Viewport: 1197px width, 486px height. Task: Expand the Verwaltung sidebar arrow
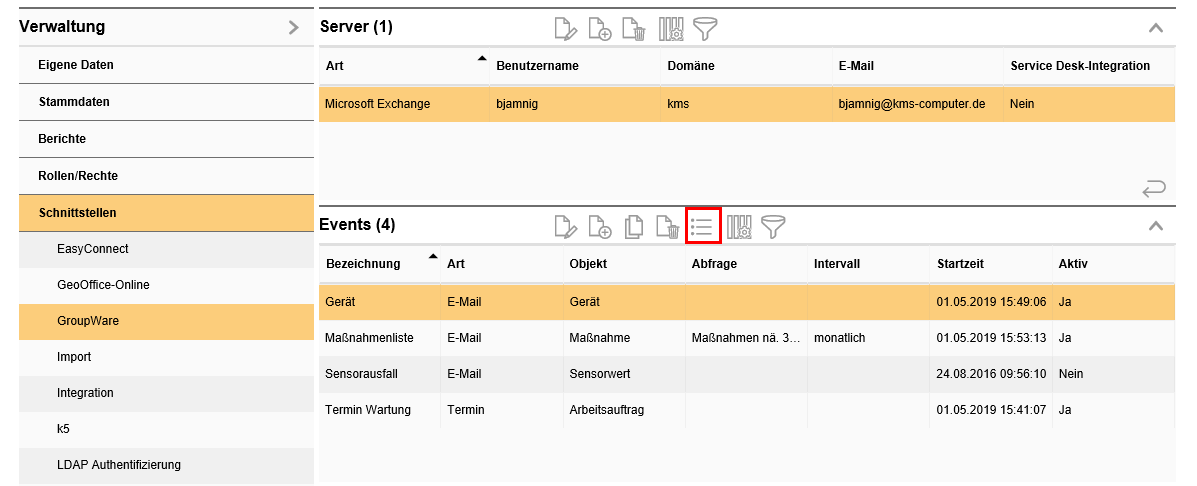point(293,28)
